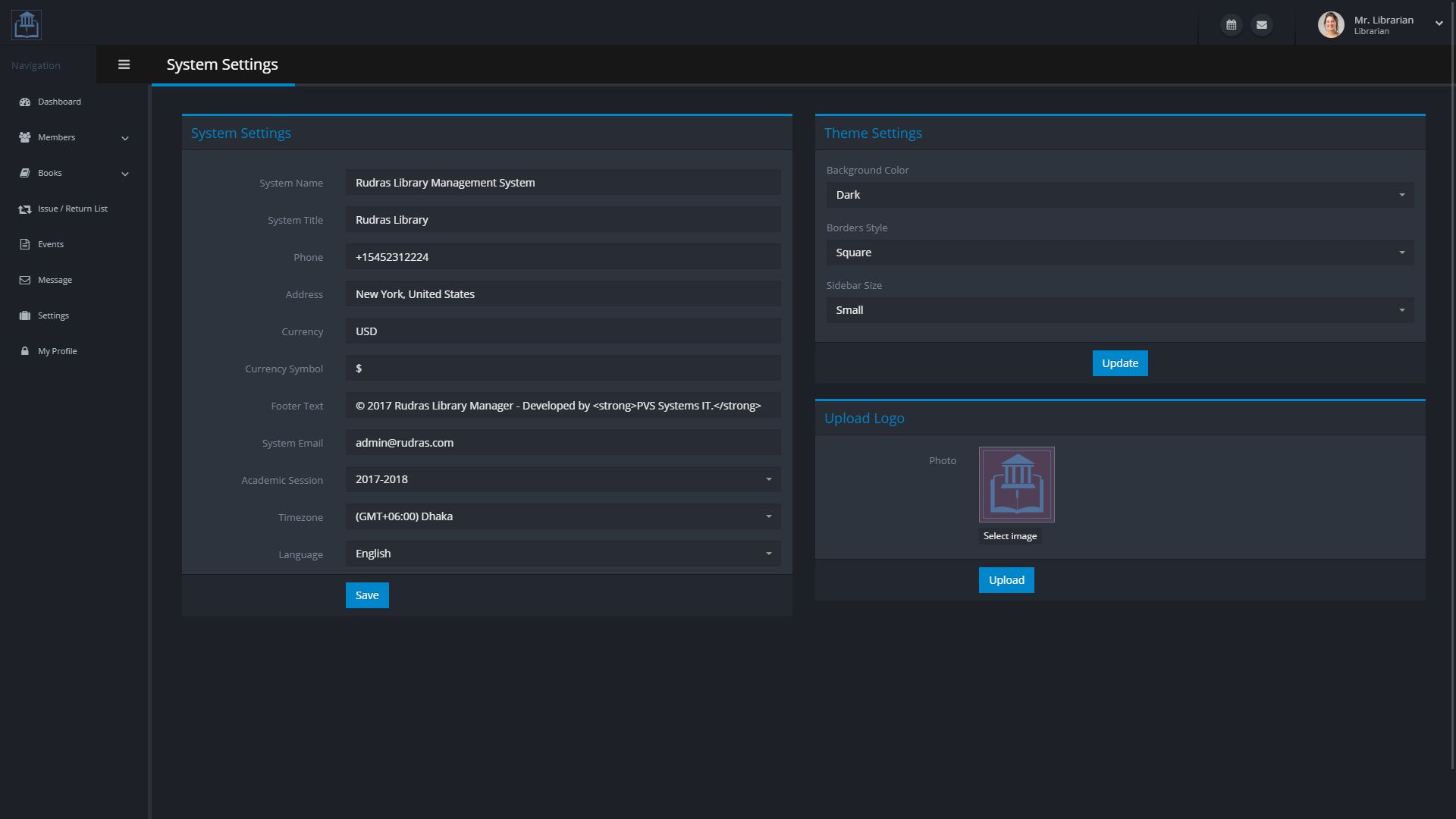Expand the Books submenu chevron
The height and width of the screenshot is (819, 1456).
tap(125, 174)
